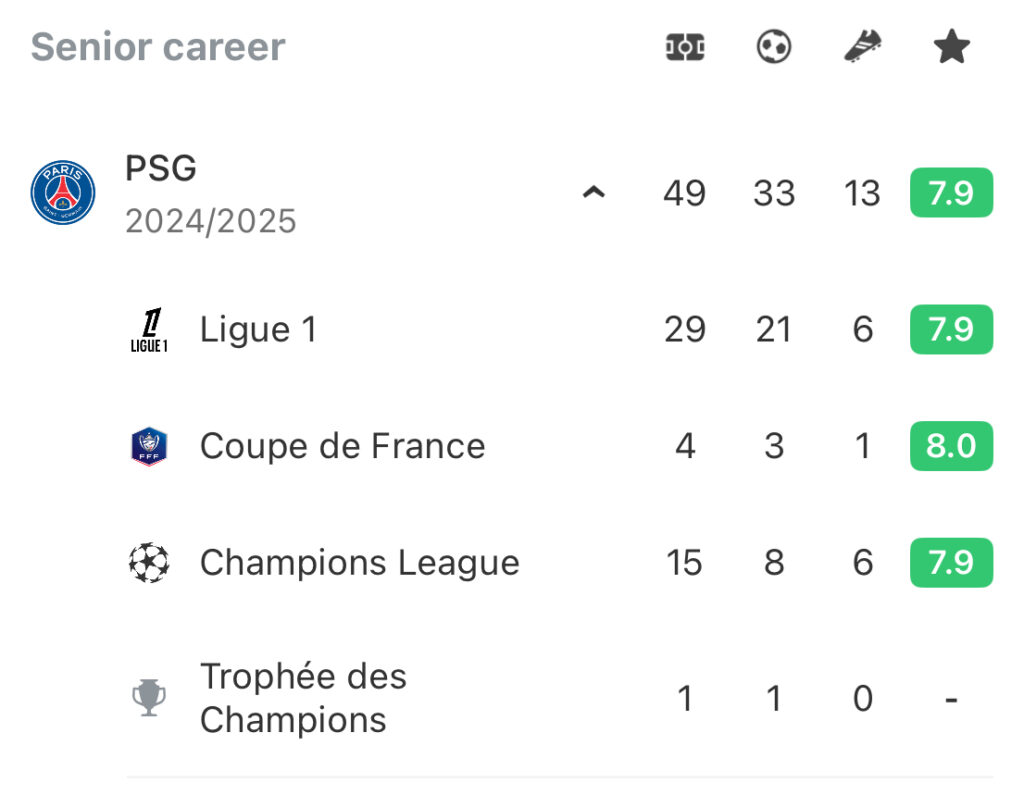
Task: Open the Coupe de France competition row
Action: [560, 446]
